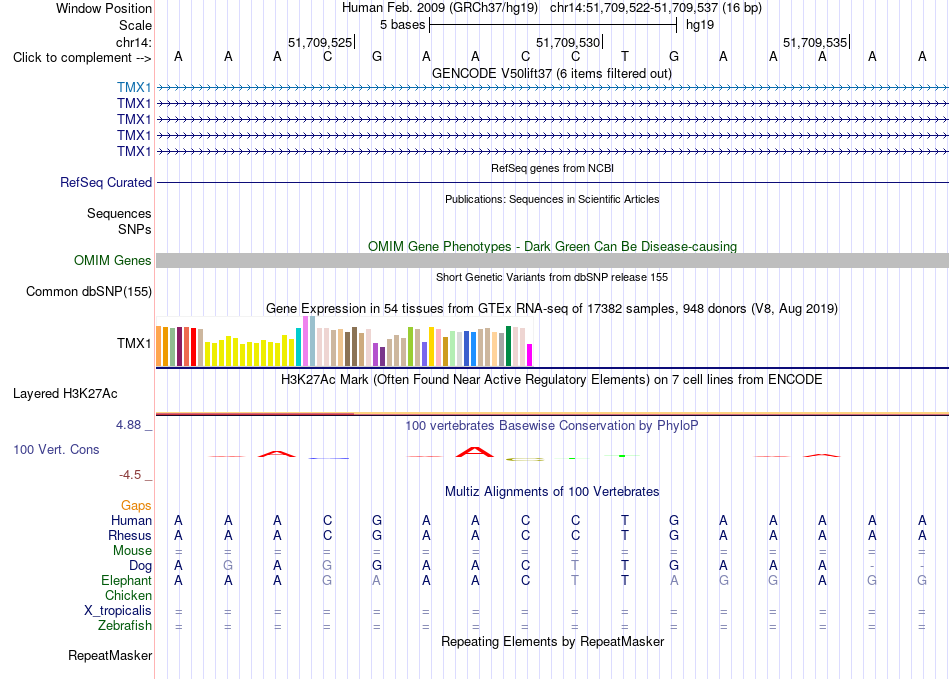Click the Zebrafish species label
The height and width of the screenshot is (679, 950).
(125, 625)
